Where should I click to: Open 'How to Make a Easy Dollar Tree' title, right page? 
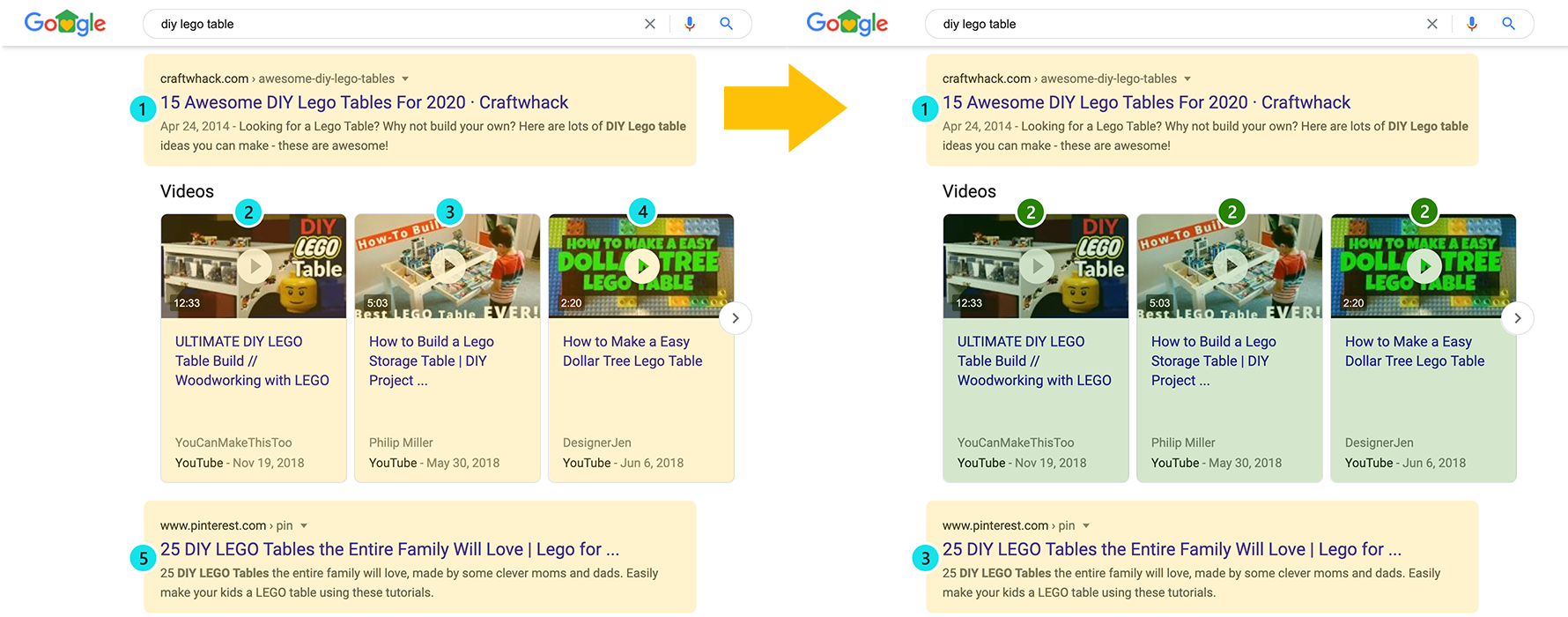[x=1415, y=351]
